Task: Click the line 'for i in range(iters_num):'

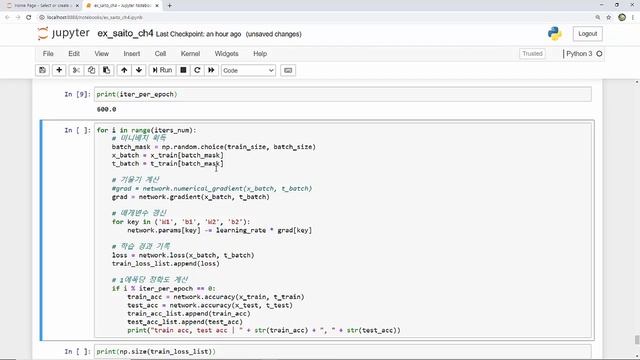Action: (146, 130)
